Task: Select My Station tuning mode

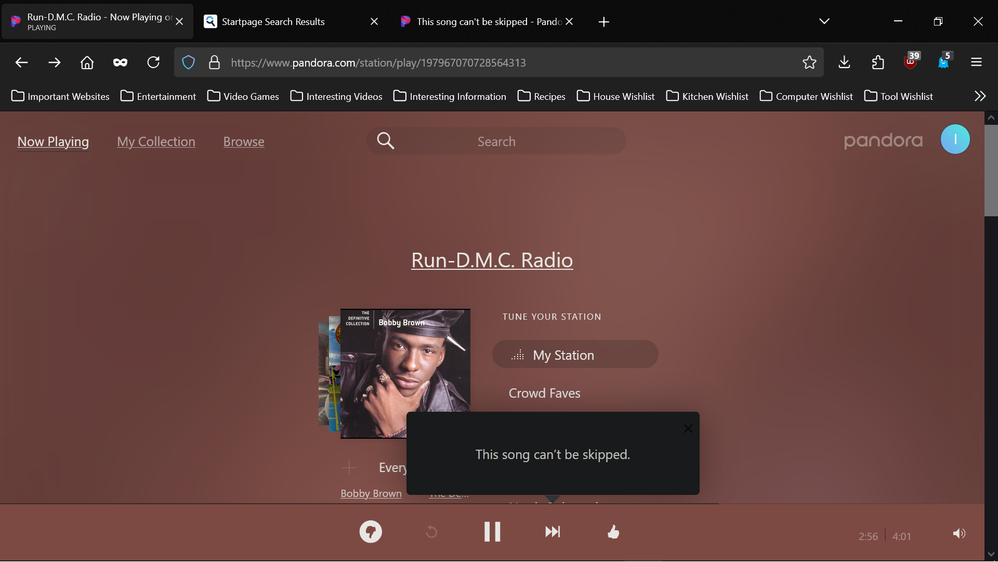Action: [575, 355]
